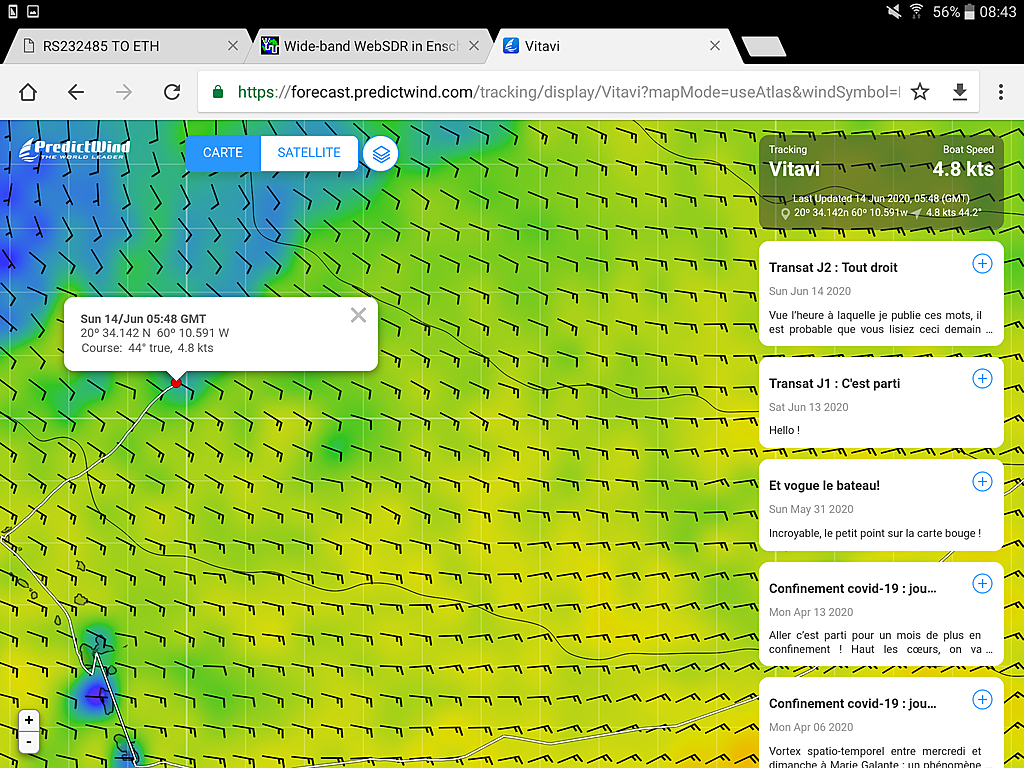Open the browser three-dot menu

(1000, 92)
